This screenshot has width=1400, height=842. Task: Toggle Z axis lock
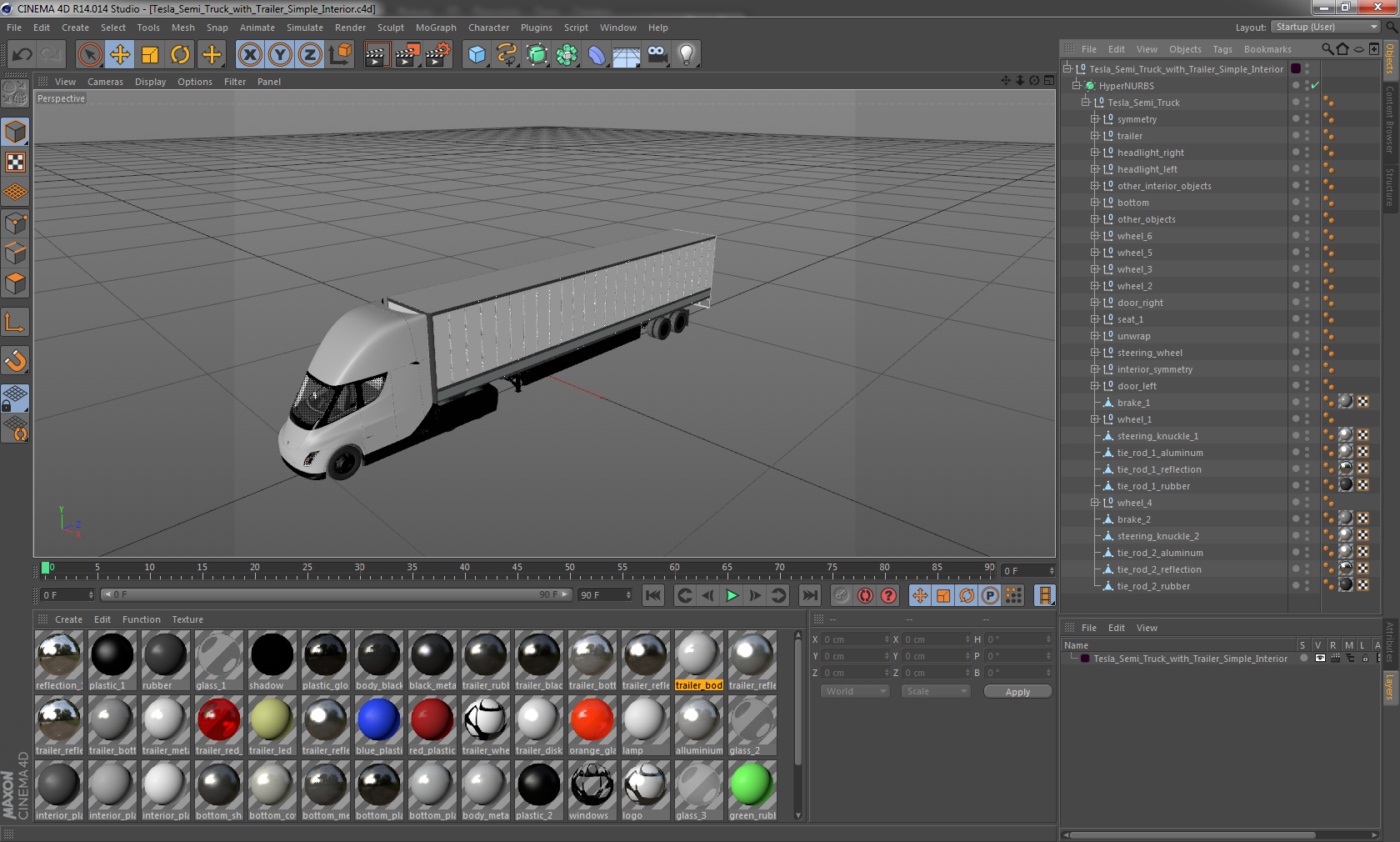310,55
